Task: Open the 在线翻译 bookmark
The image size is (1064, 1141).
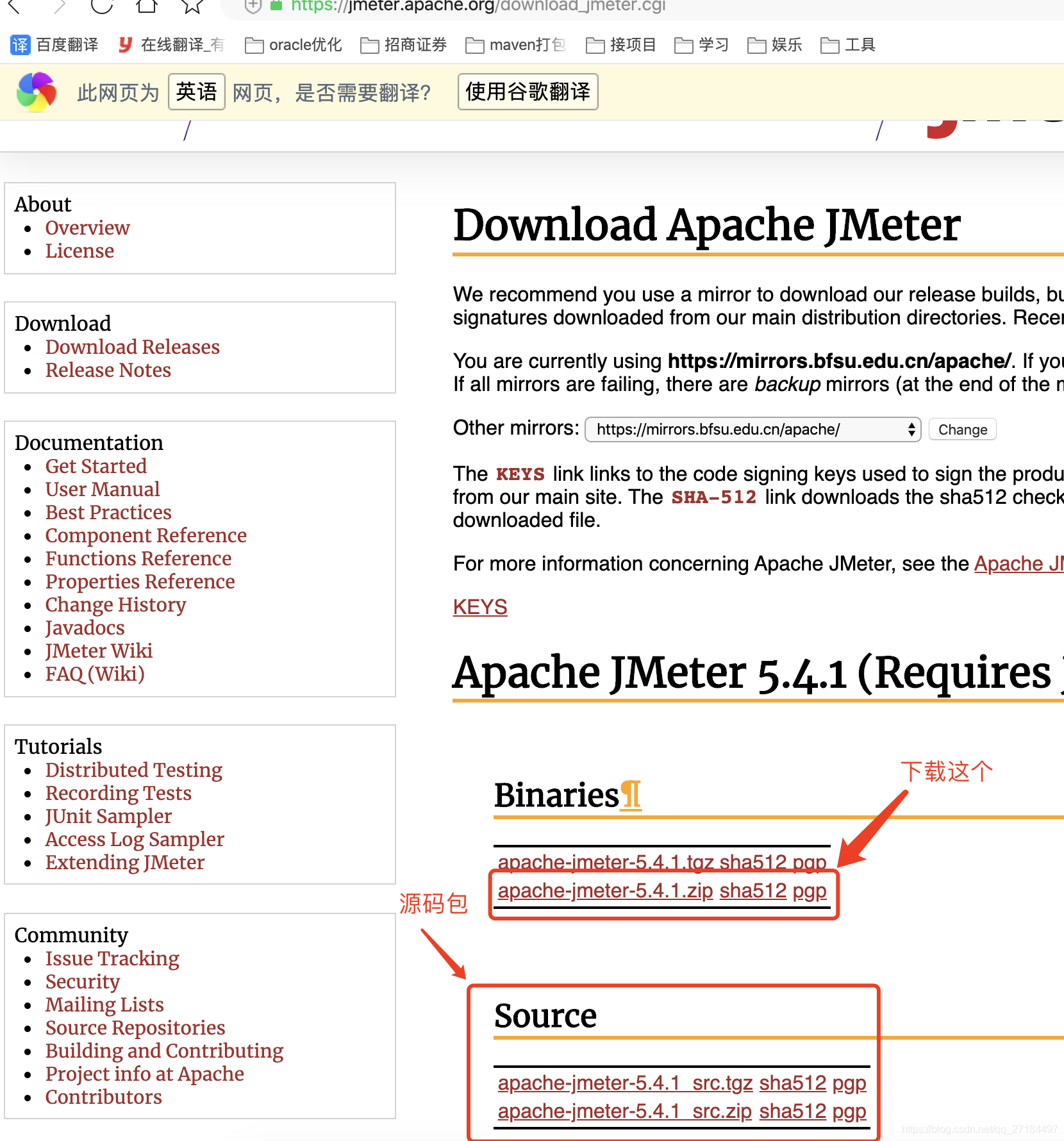Action: [171, 45]
